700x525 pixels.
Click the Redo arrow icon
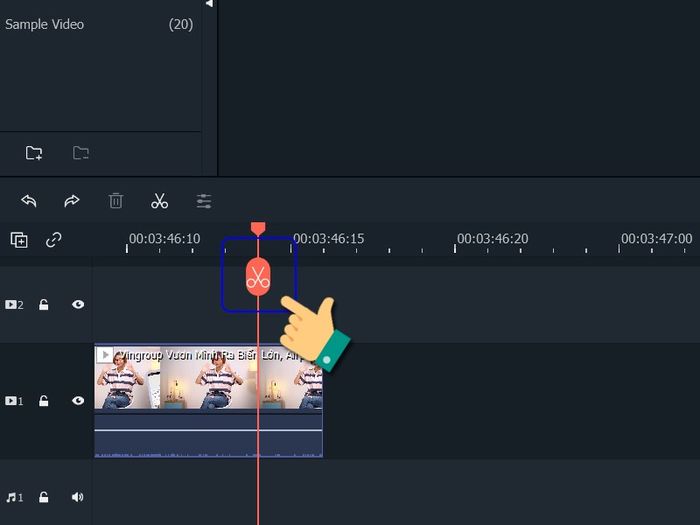tap(71, 200)
